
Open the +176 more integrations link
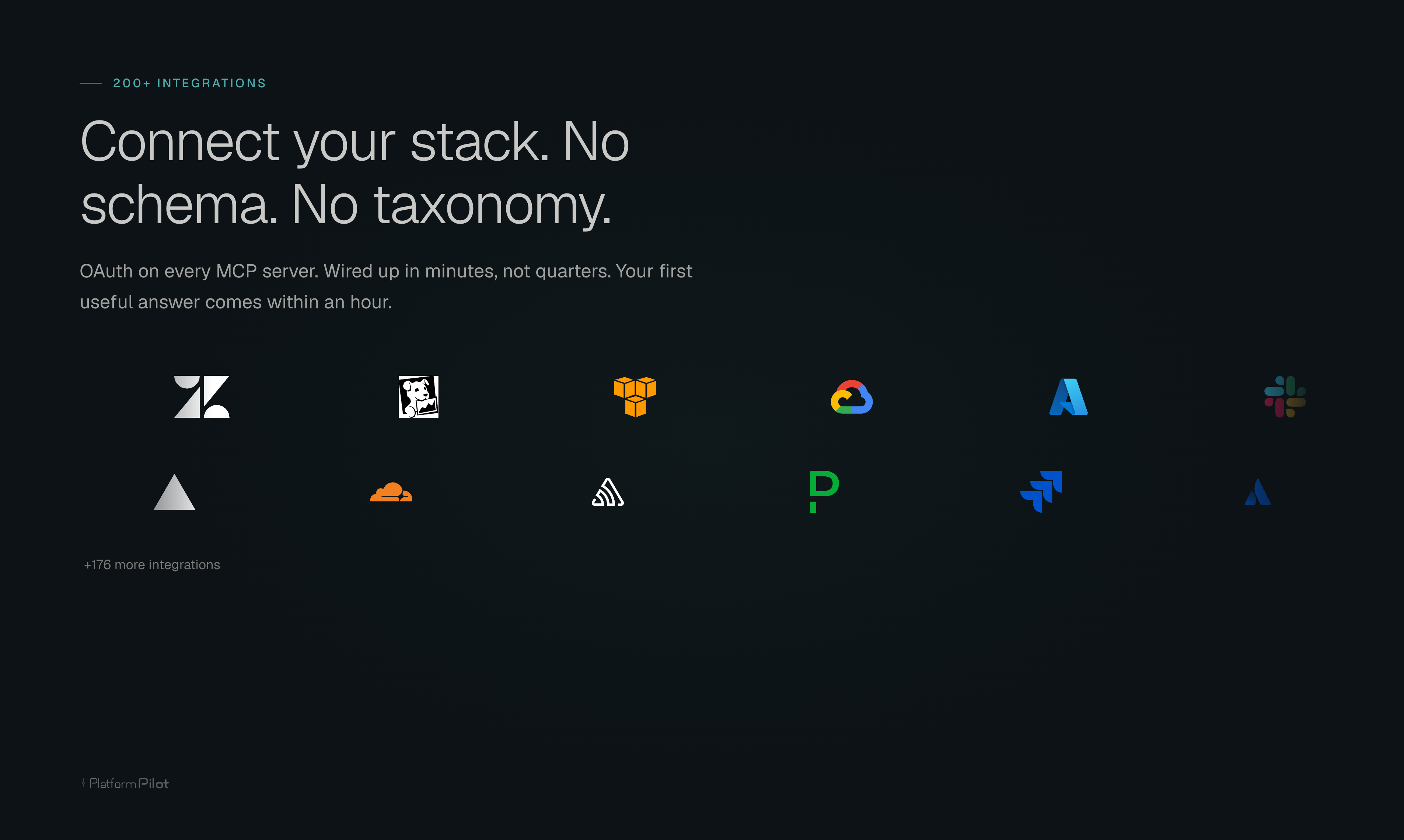tap(152, 565)
